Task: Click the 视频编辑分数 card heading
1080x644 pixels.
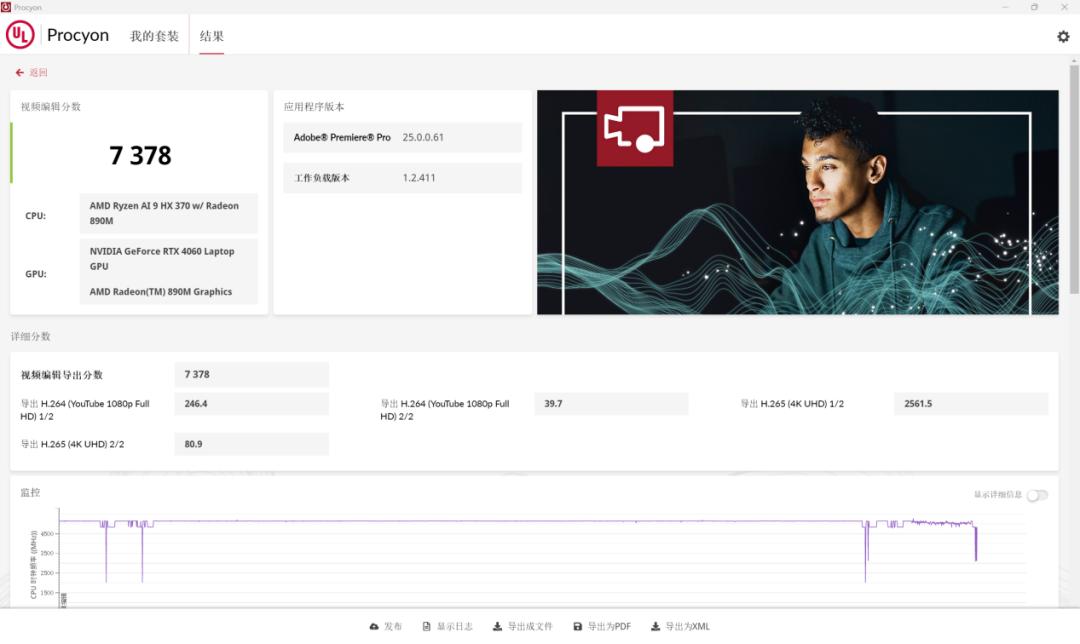Action: [50, 107]
